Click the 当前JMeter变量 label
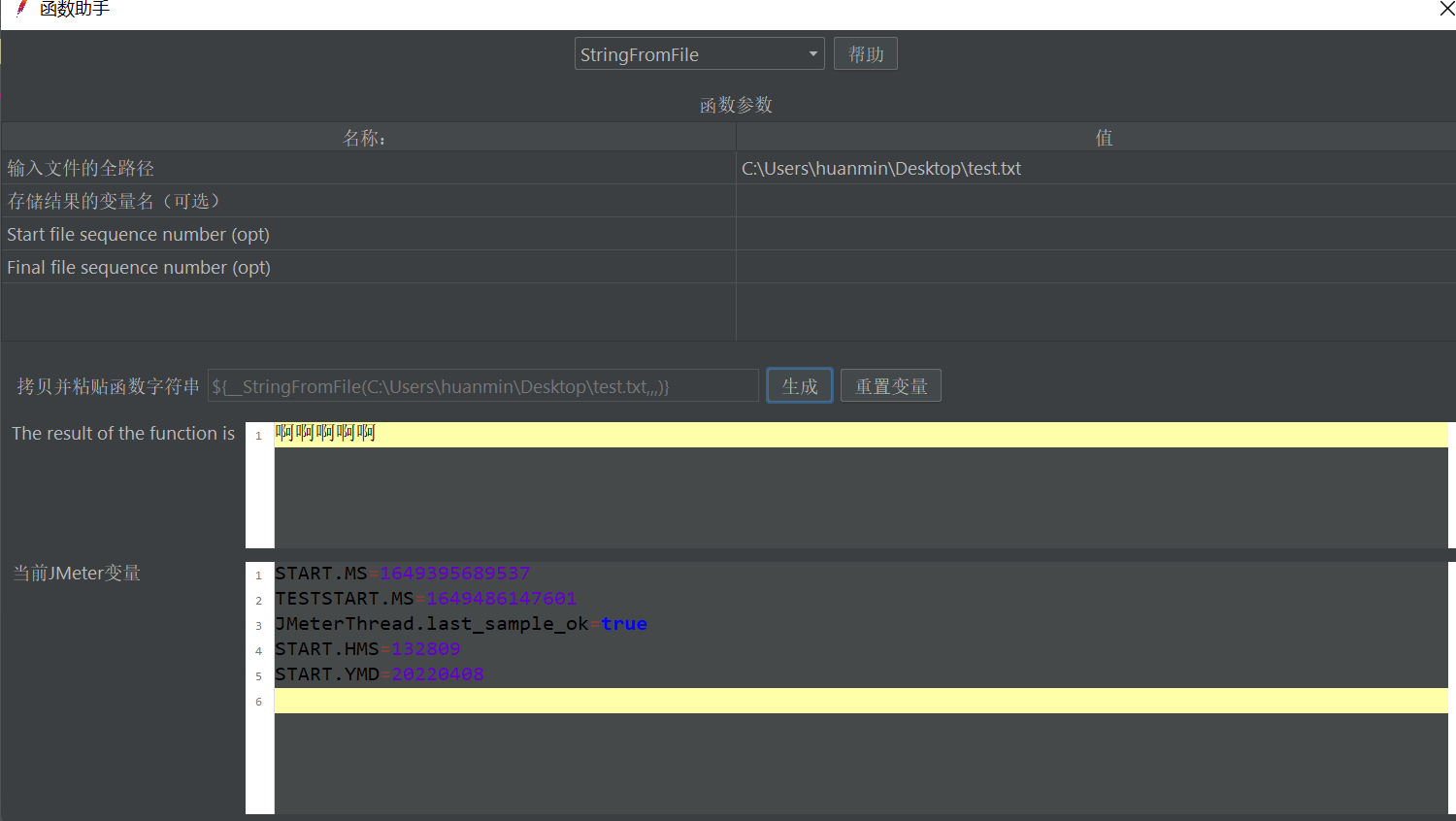 (77, 574)
